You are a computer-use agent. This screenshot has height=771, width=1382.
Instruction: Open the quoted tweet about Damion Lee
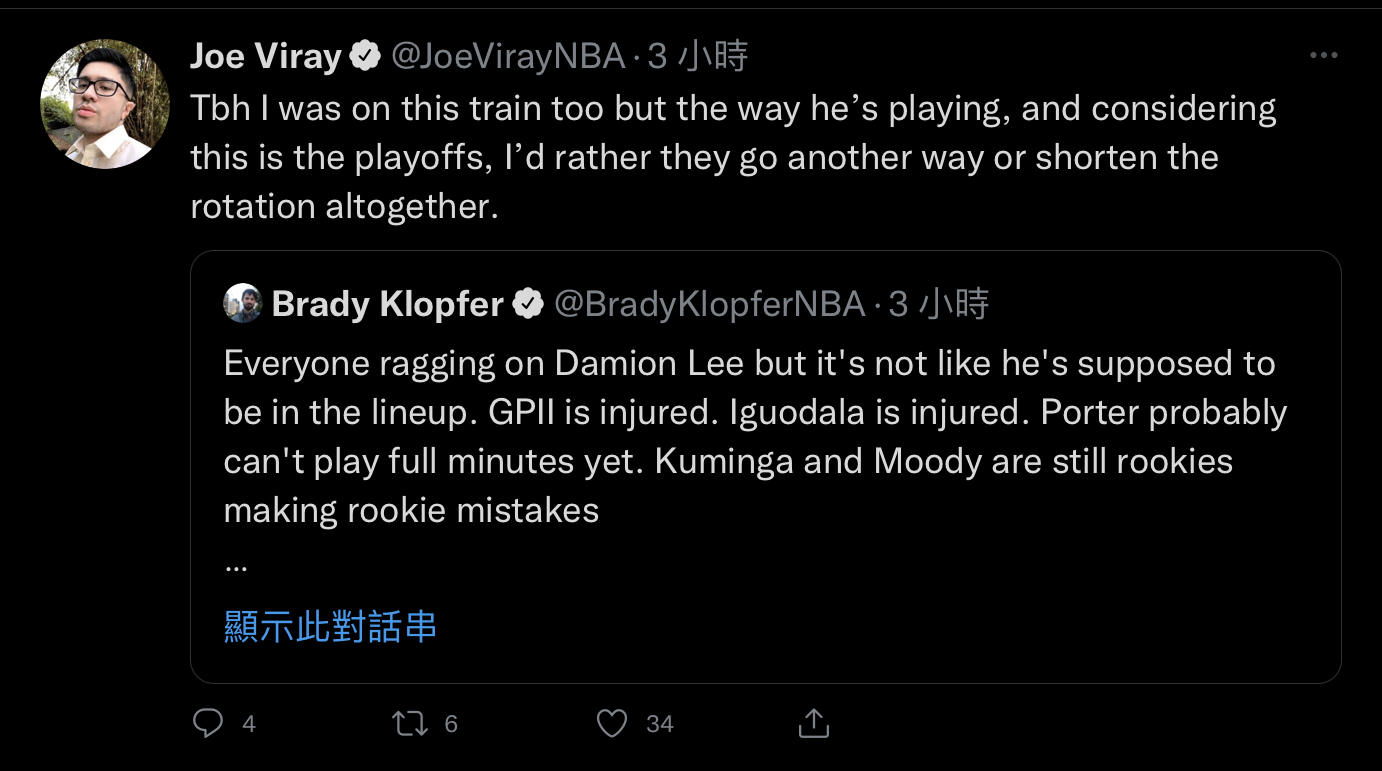coord(755,436)
